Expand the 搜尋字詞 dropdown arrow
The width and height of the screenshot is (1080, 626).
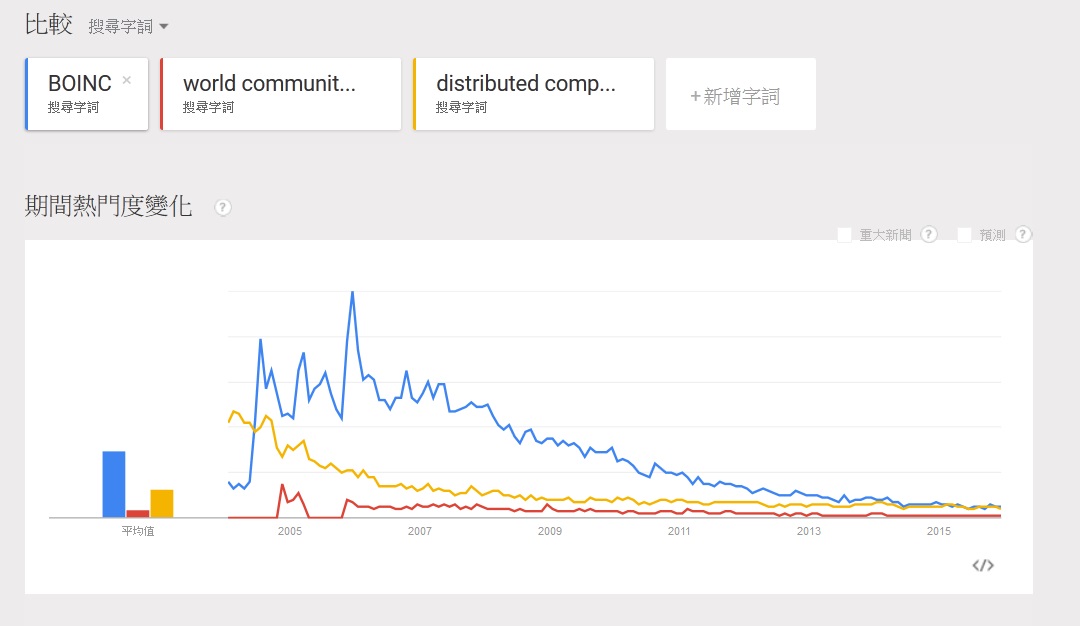[x=164, y=27]
